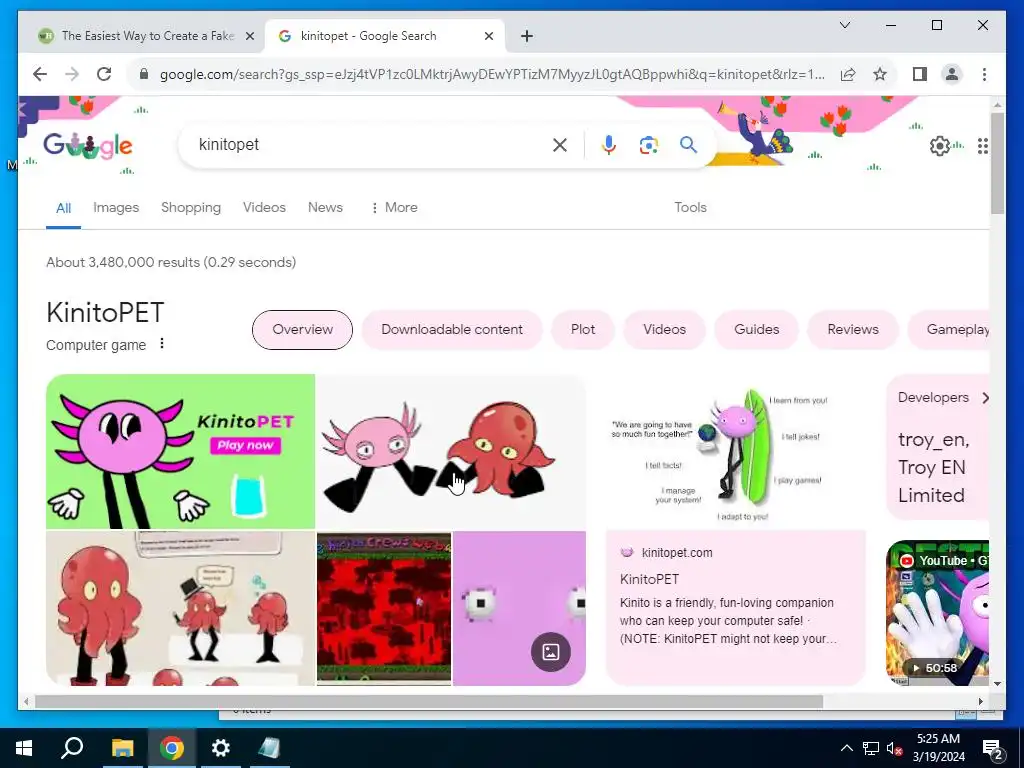
Task: Reload the current page
Action: click(104, 74)
